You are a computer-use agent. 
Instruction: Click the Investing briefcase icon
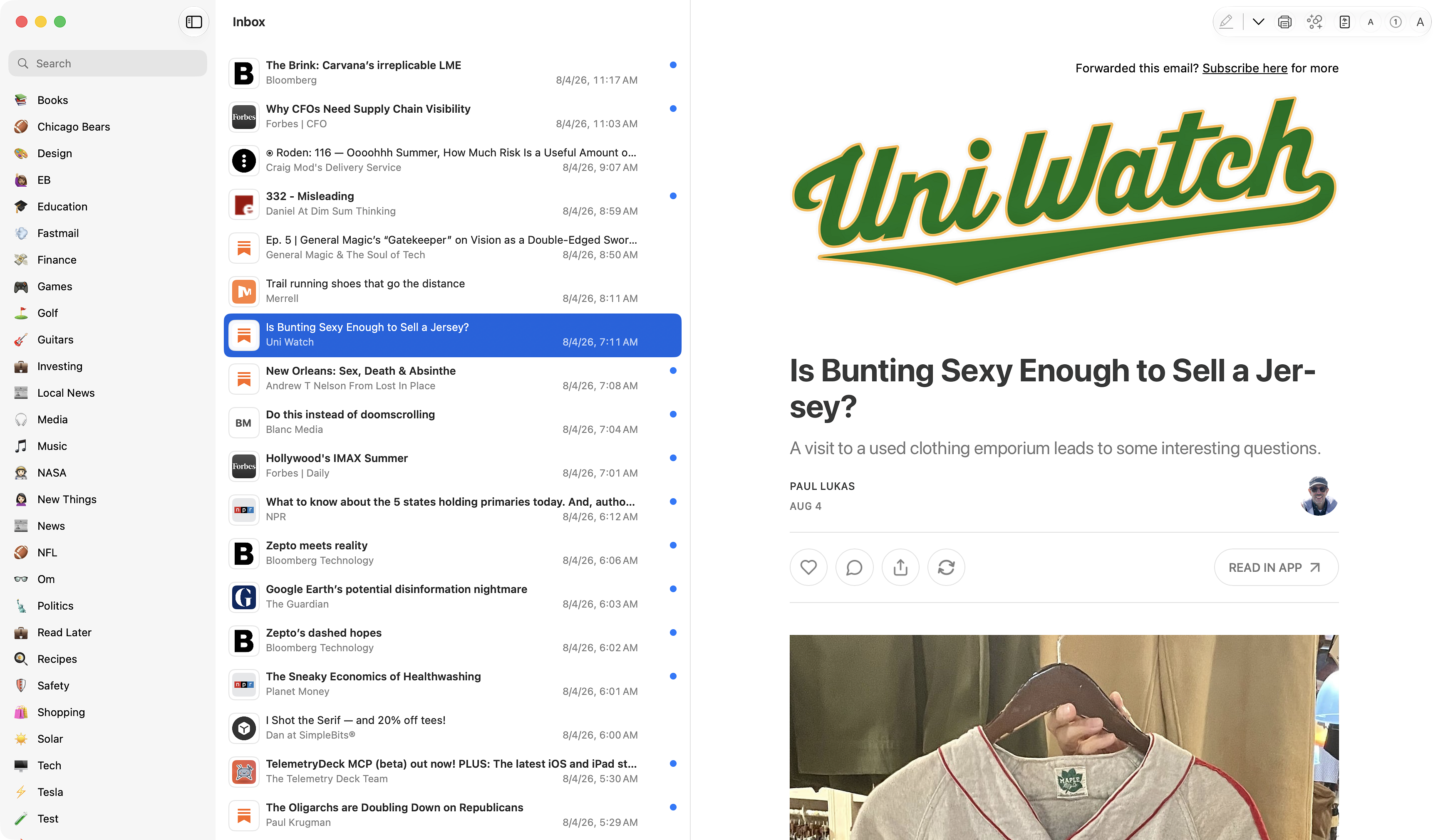[21, 366]
